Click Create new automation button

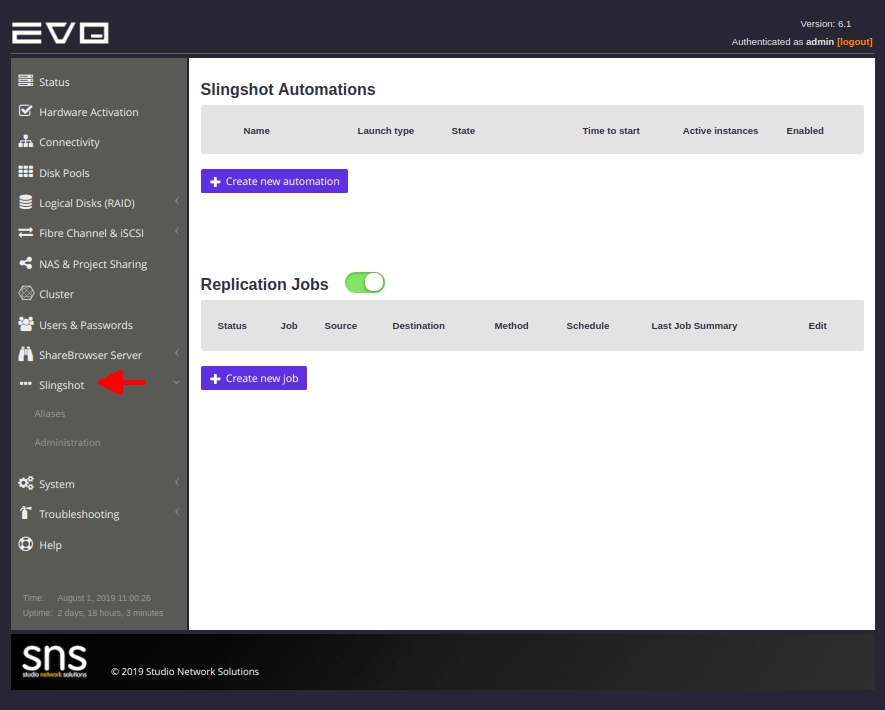[274, 181]
